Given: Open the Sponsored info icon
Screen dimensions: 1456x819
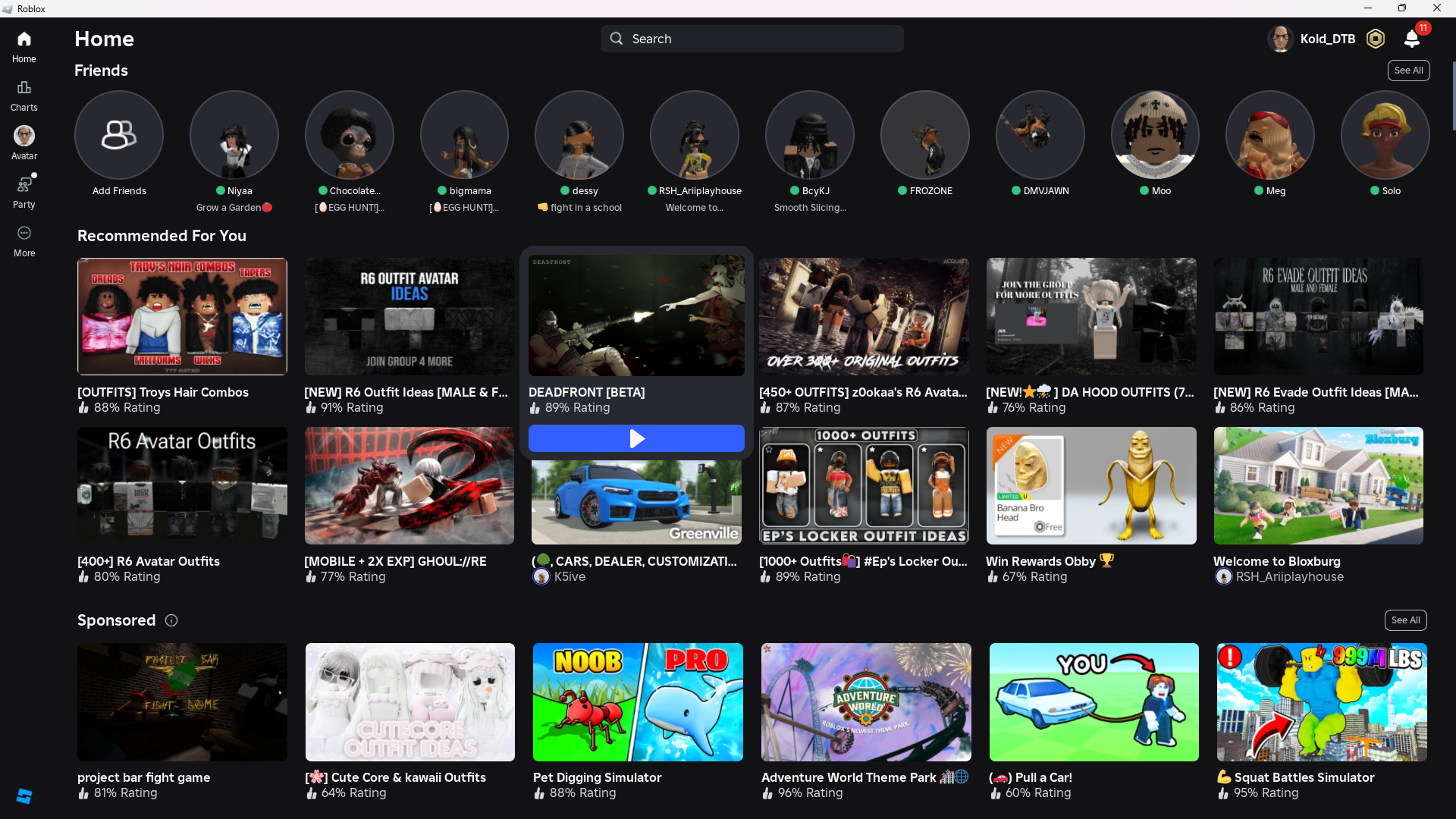Looking at the screenshot, I should tap(171, 620).
